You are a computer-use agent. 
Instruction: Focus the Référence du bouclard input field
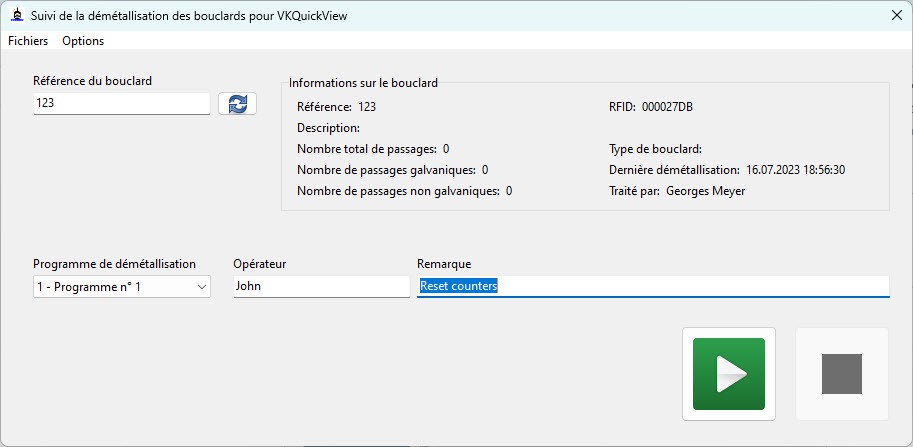click(121, 103)
